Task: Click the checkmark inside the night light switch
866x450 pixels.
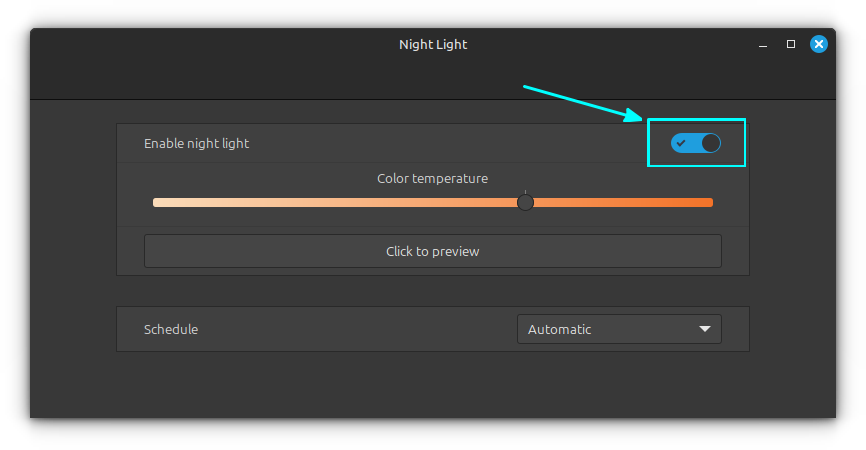Action: click(x=681, y=143)
